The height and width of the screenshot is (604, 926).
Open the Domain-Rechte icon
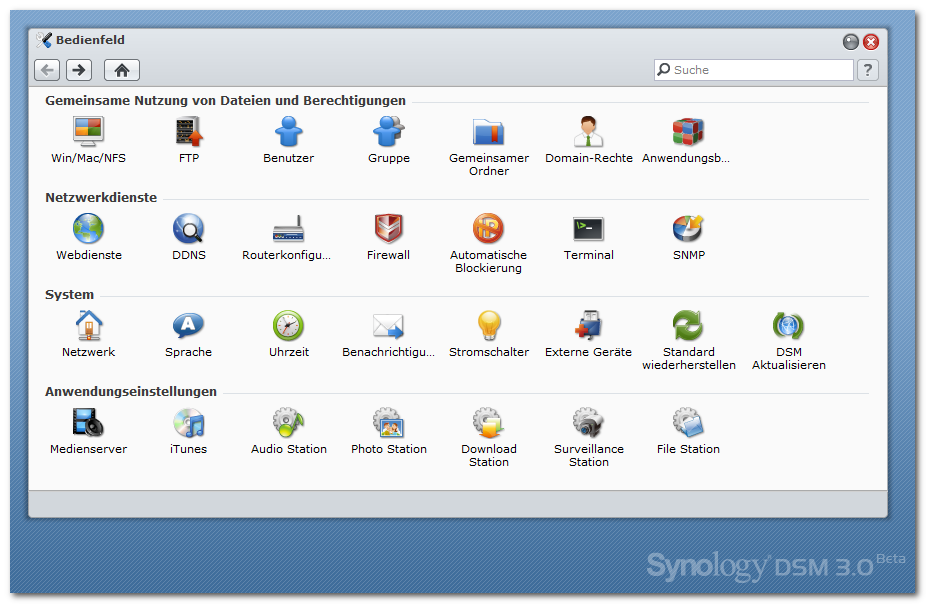tap(588, 131)
